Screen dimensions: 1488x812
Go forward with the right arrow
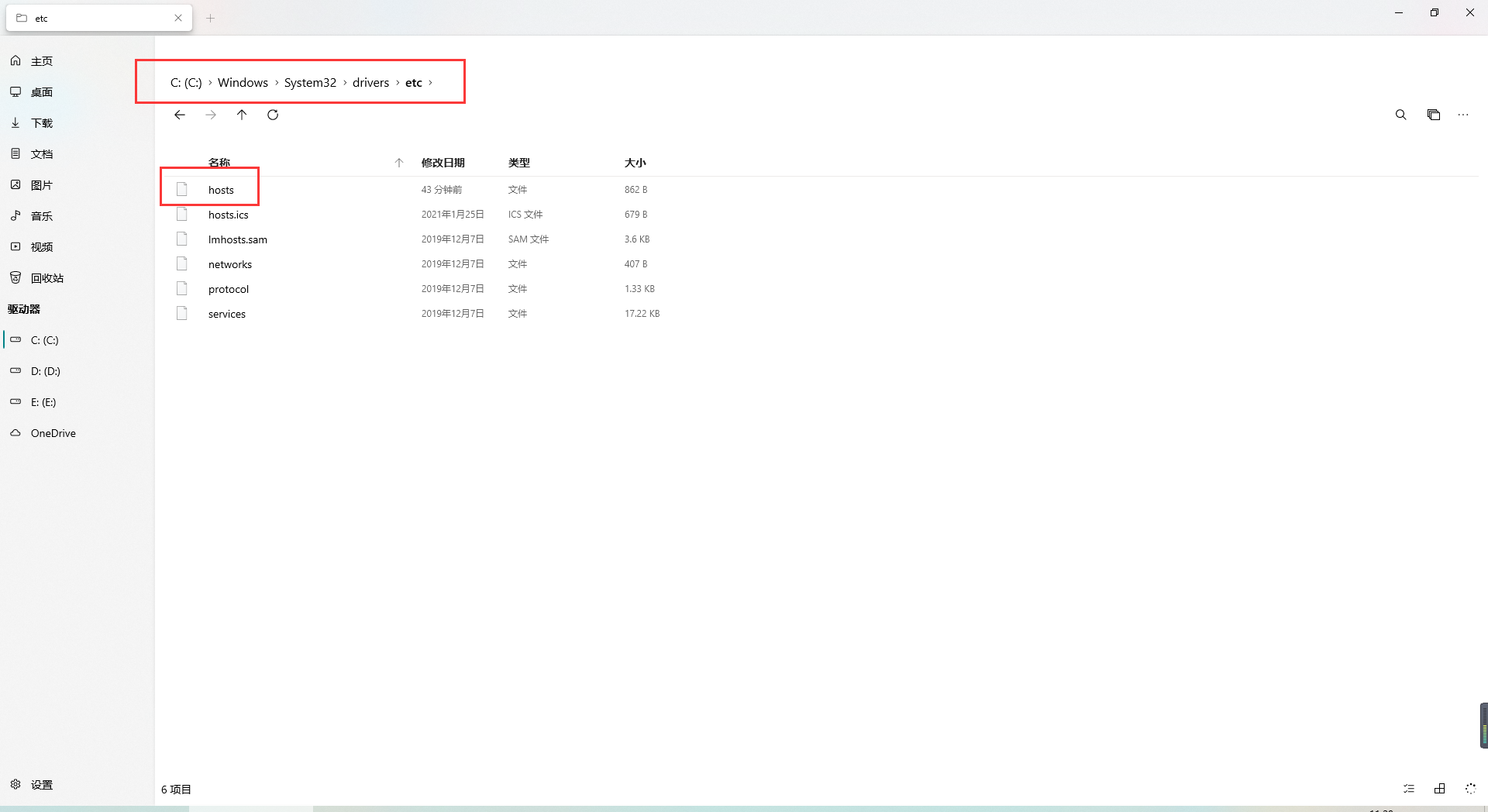211,115
